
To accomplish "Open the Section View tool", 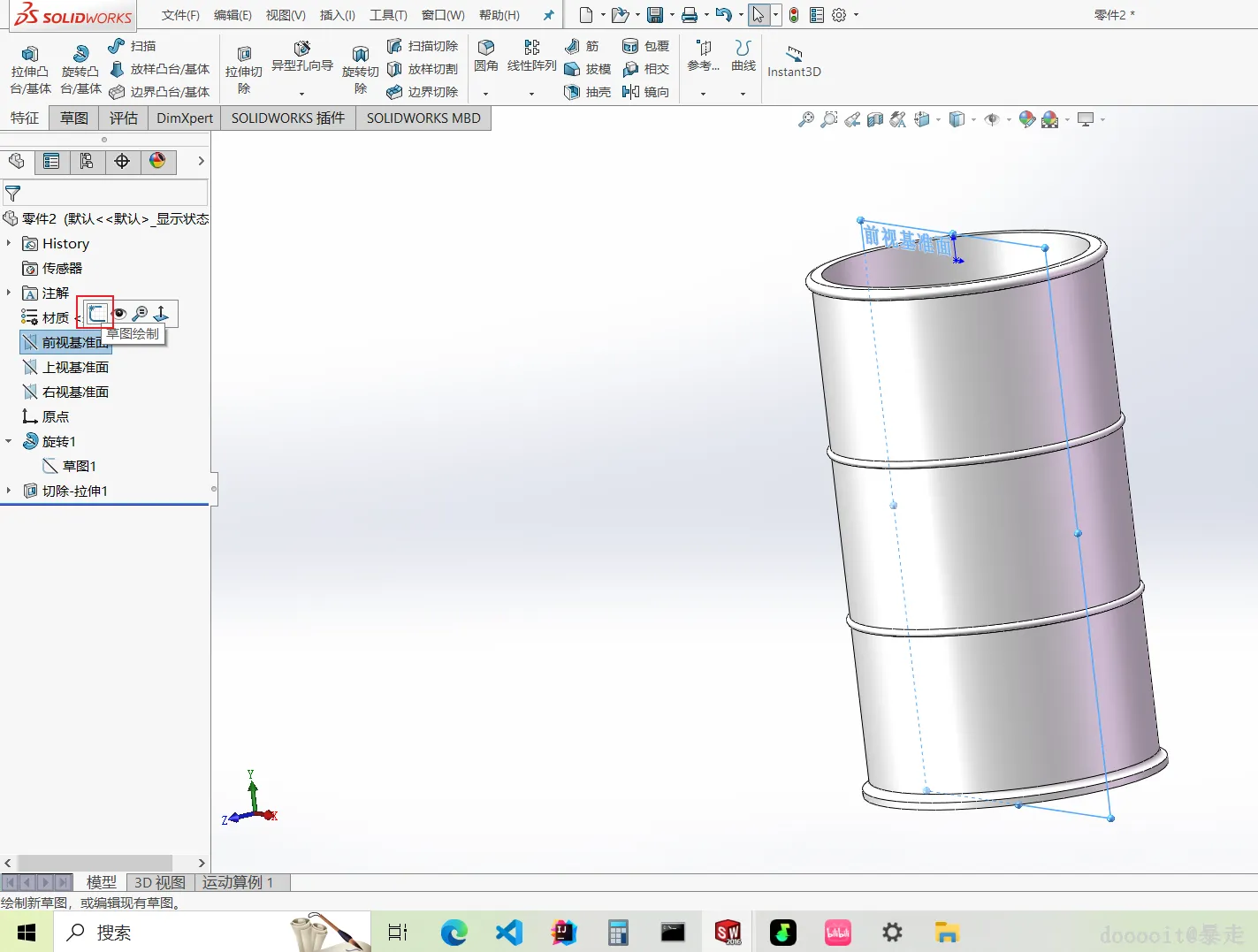I will [874, 119].
